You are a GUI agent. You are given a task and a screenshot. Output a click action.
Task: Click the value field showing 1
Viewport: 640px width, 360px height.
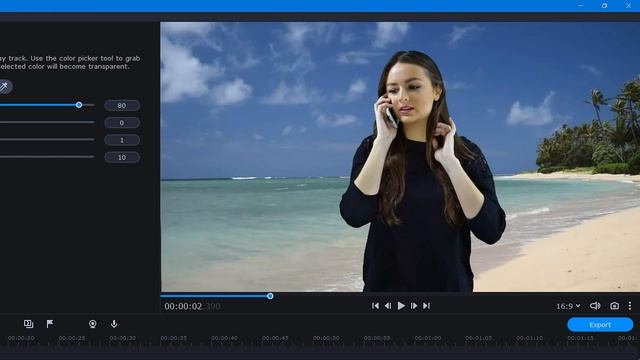(122, 140)
